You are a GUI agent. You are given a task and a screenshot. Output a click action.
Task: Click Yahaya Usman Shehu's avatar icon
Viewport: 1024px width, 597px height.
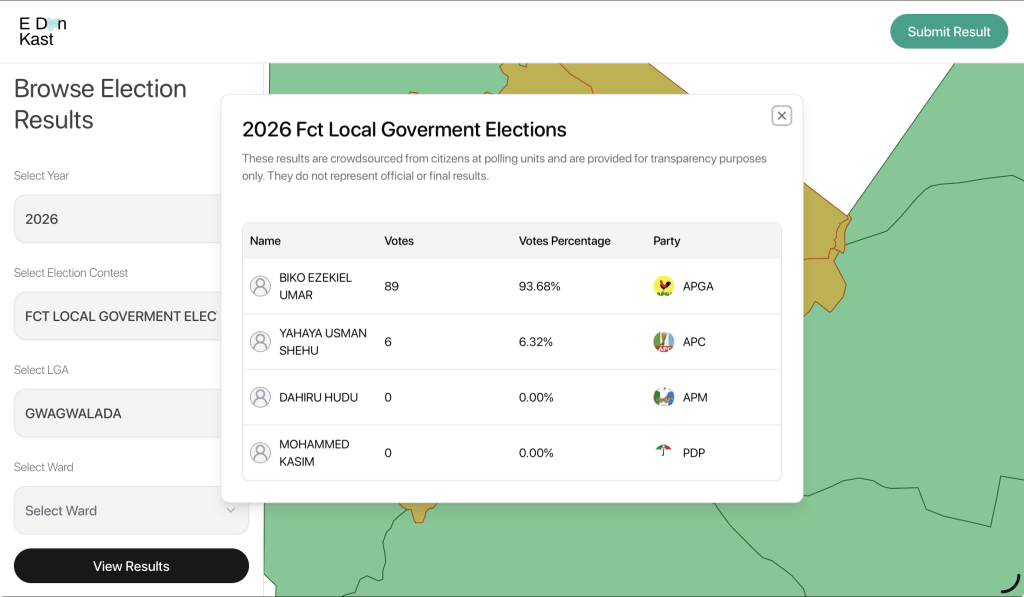260,342
